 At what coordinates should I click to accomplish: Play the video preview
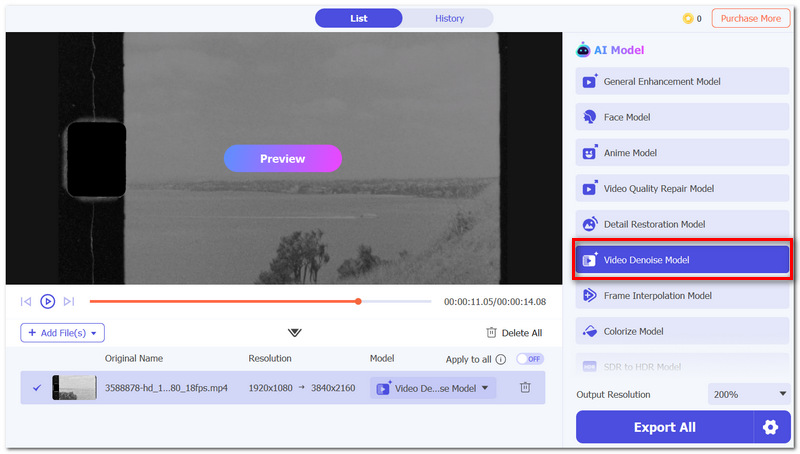coord(47,301)
